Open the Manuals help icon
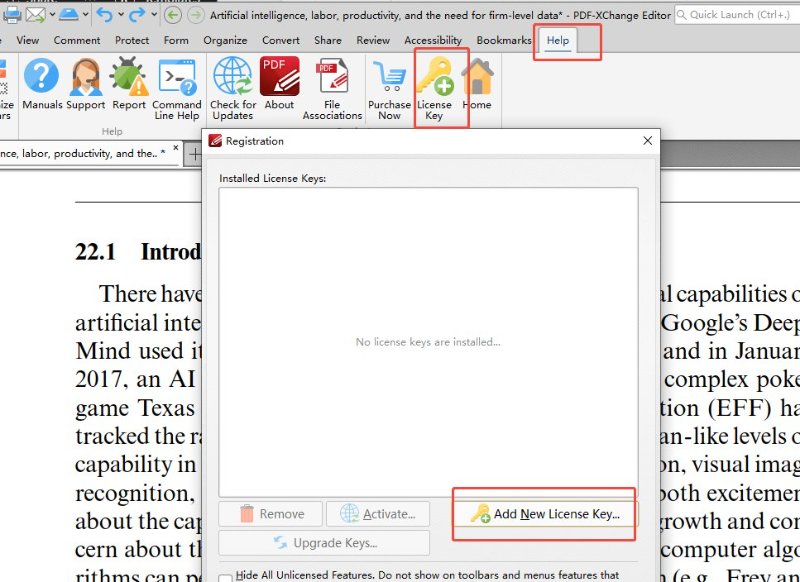Viewport: 800px width, 582px height. (42, 84)
